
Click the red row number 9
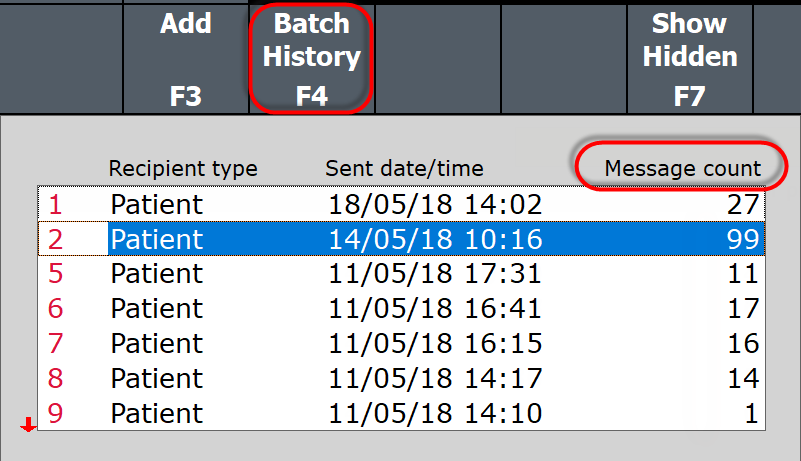coord(56,413)
